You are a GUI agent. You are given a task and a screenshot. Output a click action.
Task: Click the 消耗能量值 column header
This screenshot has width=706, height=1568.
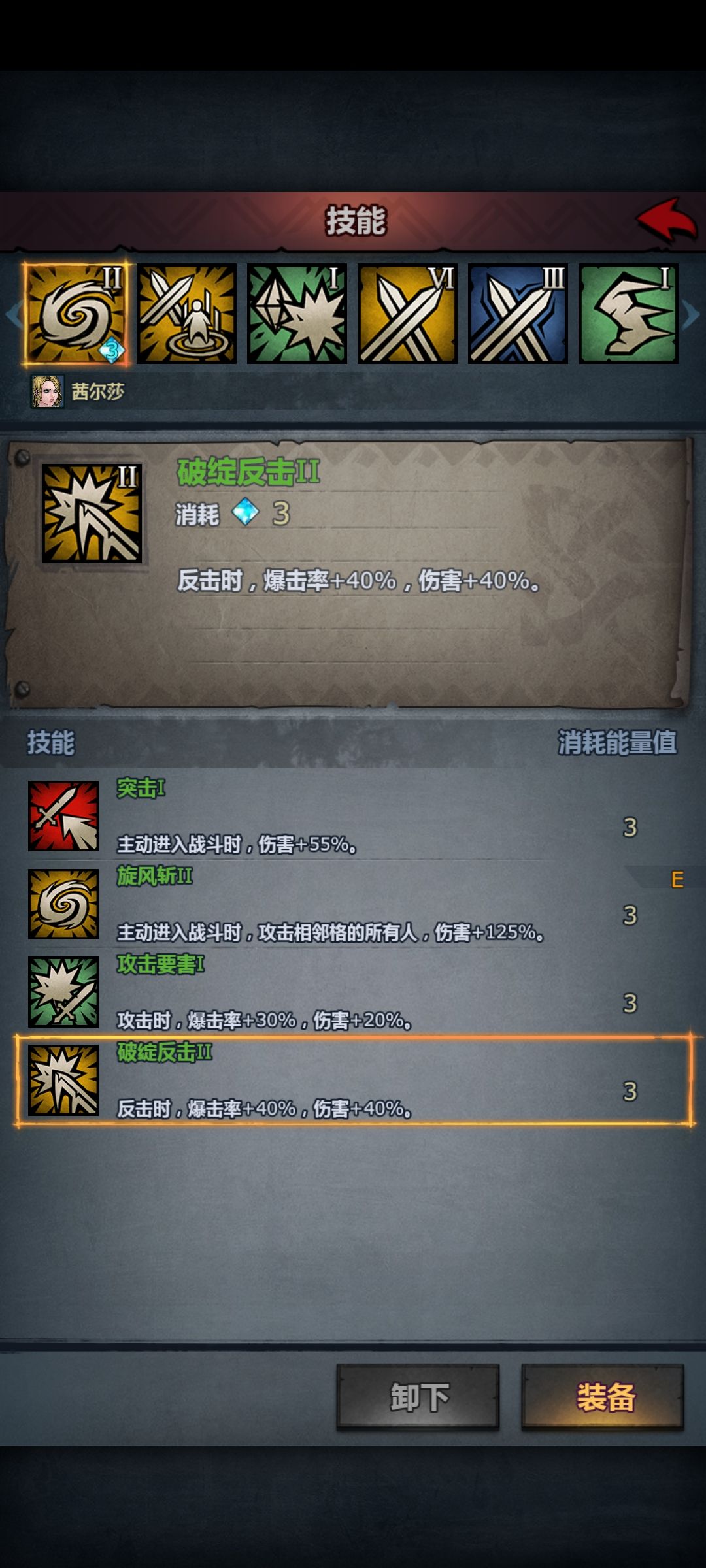pos(617,743)
